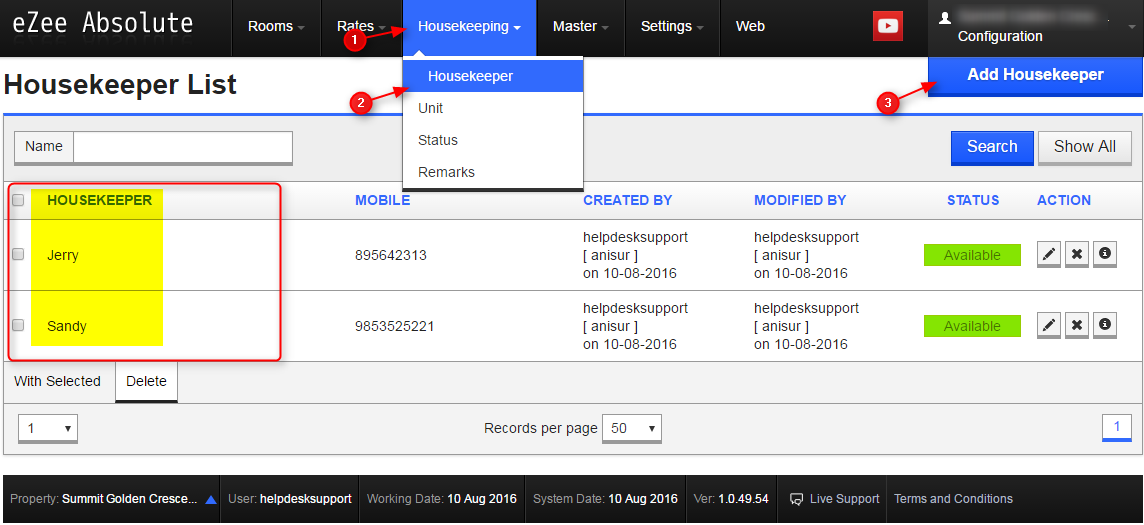Click the ACTION column header
This screenshot has height=525, width=1144.
[1064, 200]
